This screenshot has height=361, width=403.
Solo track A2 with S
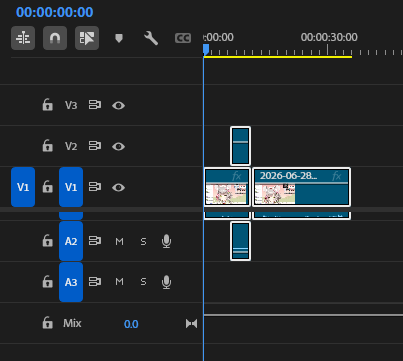click(x=143, y=241)
